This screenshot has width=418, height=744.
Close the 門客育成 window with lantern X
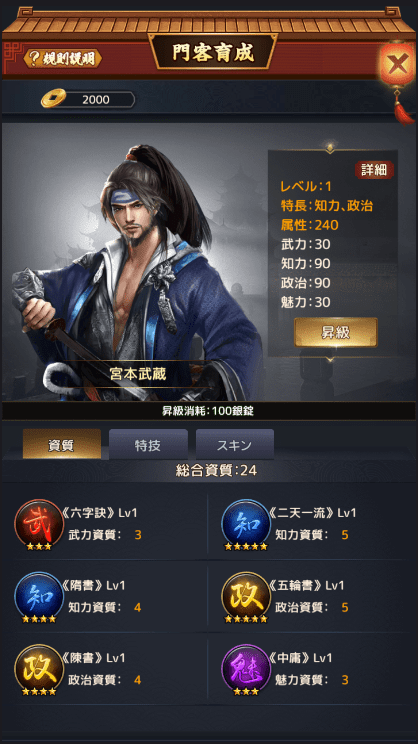pos(397,64)
